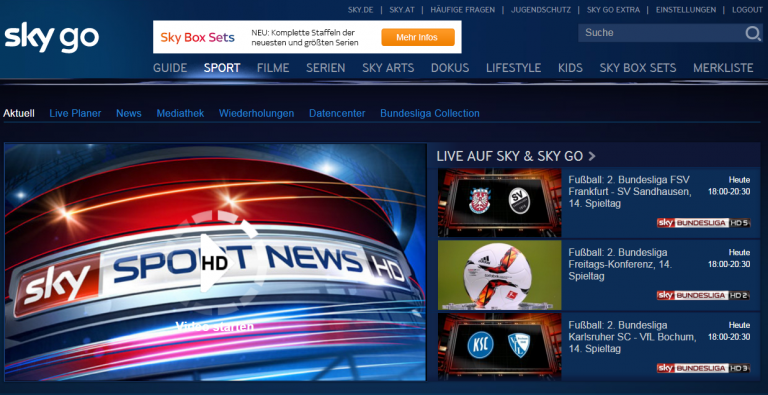
Task: Open the LIFESTYLE menu
Action: [513, 68]
